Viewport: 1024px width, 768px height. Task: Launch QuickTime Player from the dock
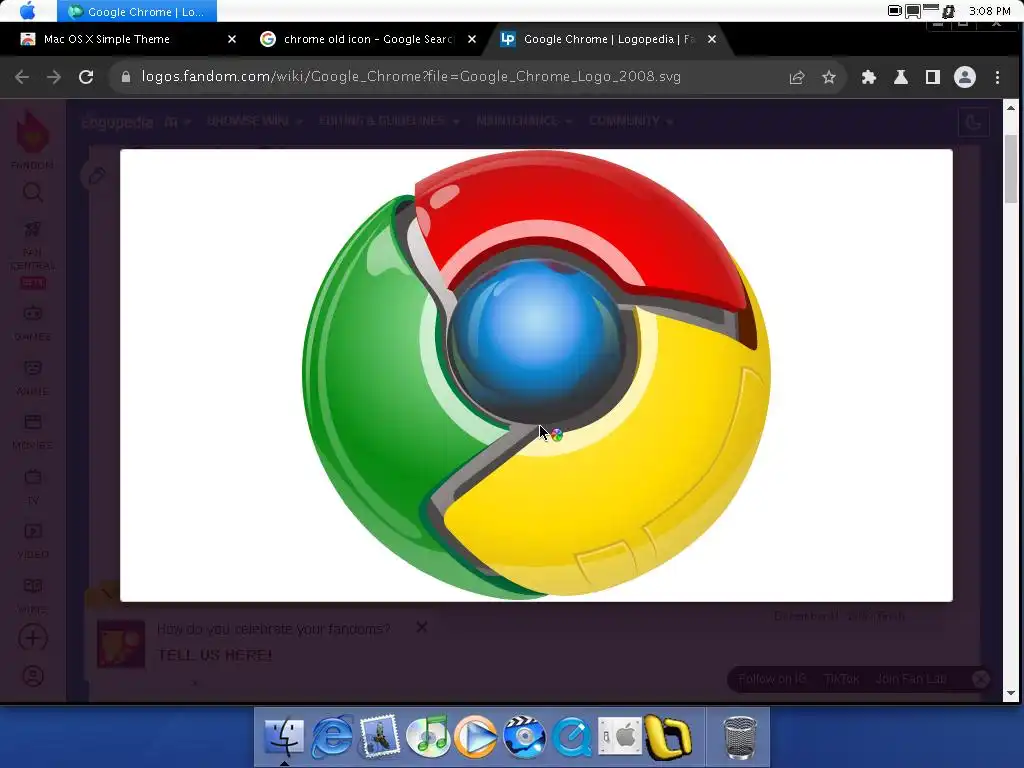pos(572,737)
